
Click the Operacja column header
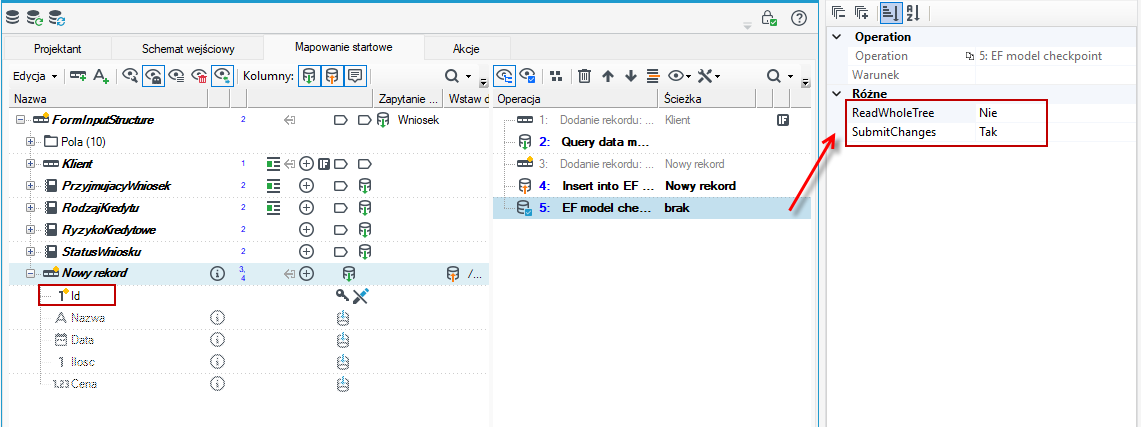(x=576, y=98)
